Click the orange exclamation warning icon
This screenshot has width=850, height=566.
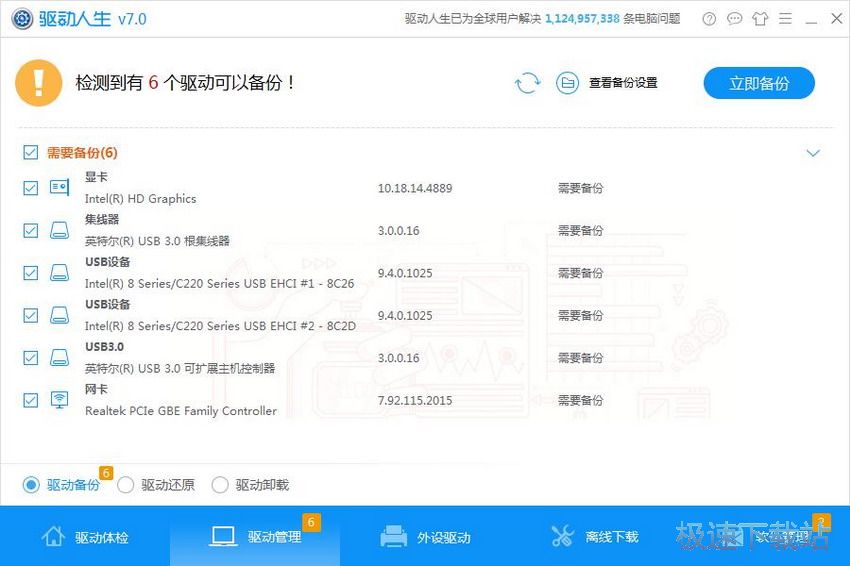pyautogui.click(x=38, y=83)
